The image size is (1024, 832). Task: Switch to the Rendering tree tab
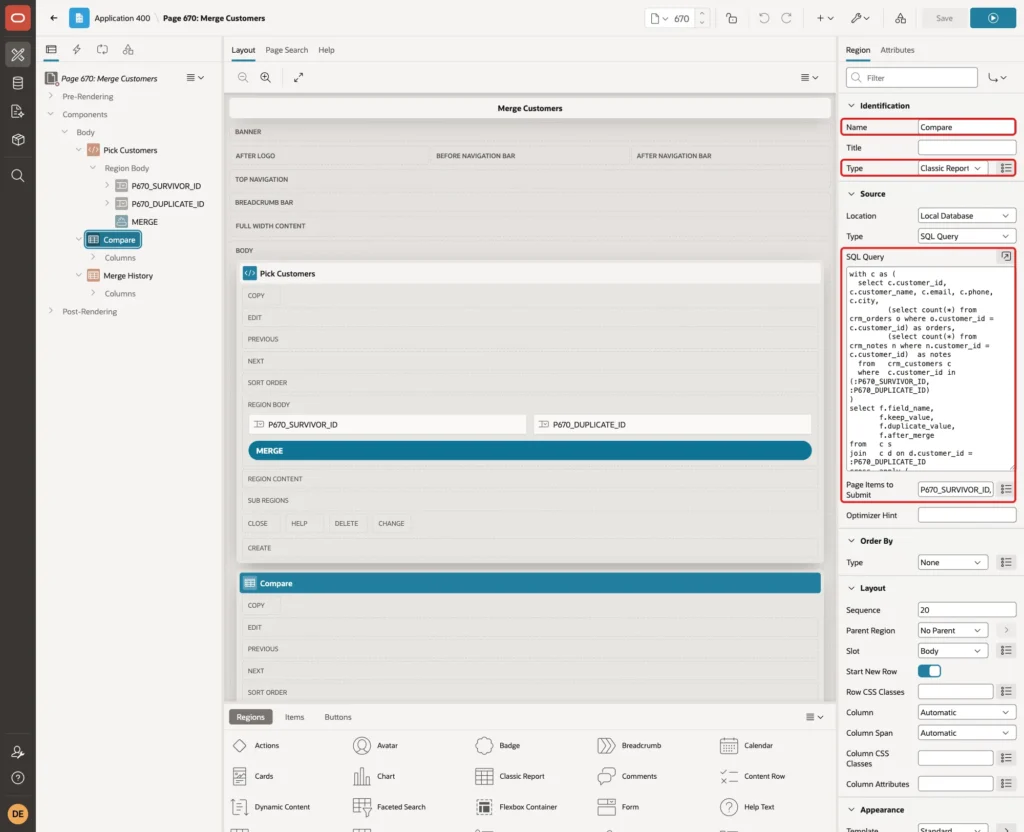(x=51, y=50)
